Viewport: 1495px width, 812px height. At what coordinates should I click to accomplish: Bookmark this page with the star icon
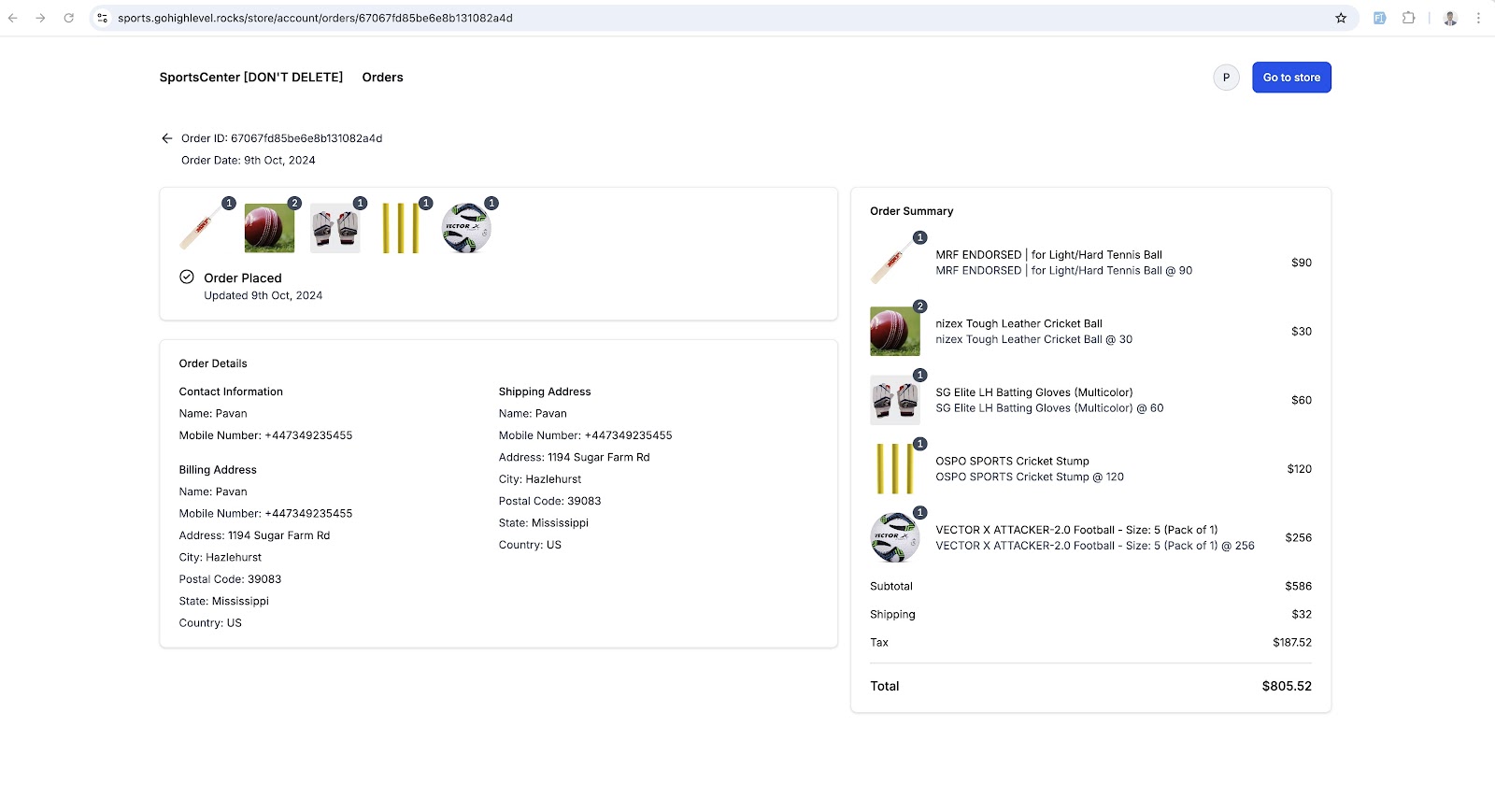(1341, 18)
